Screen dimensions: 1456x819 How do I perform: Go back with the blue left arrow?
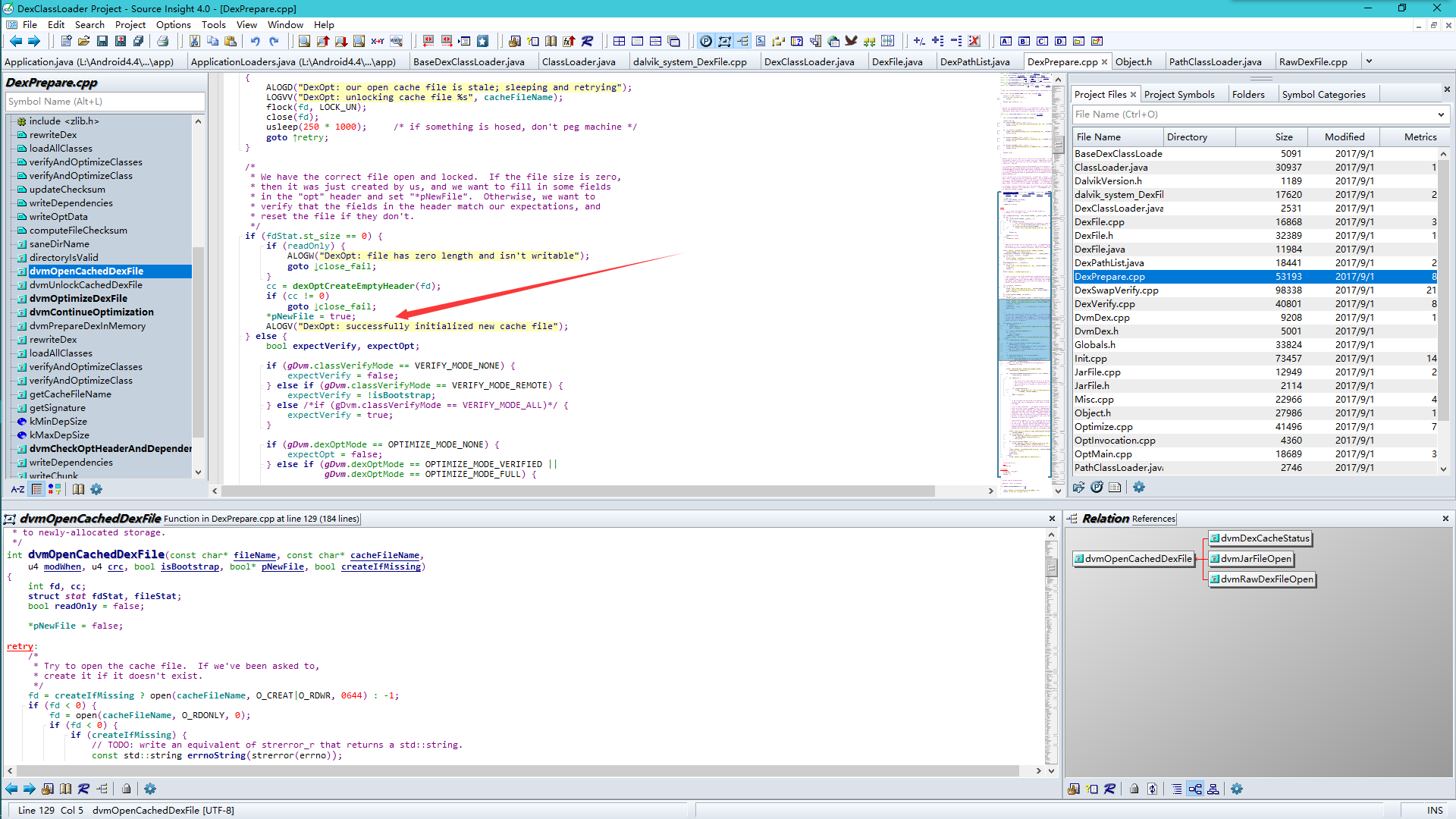(15, 41)
